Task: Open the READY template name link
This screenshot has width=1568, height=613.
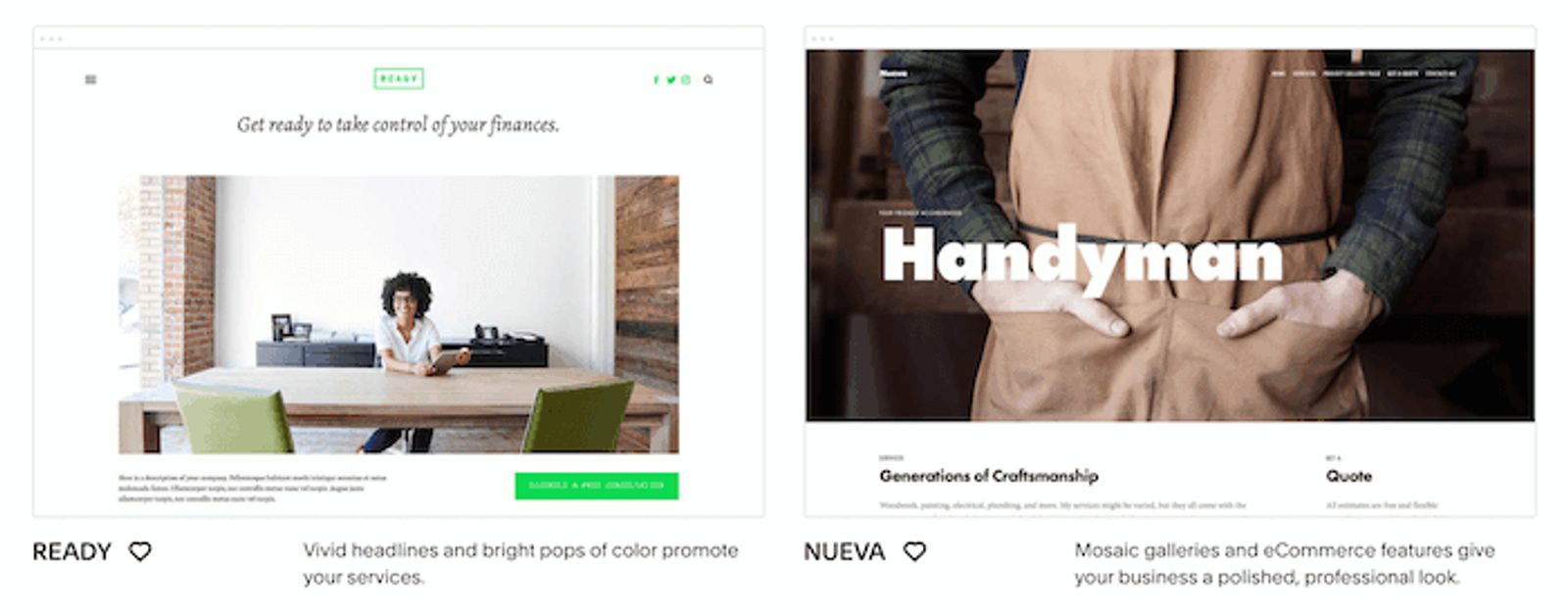Action: click(x=72, y=551)
